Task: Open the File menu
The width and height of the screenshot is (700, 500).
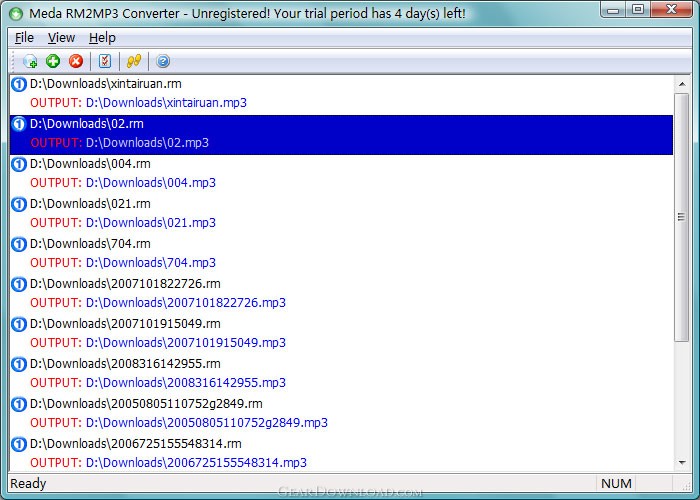Action: pyautogui.click(x=24, y=38)
